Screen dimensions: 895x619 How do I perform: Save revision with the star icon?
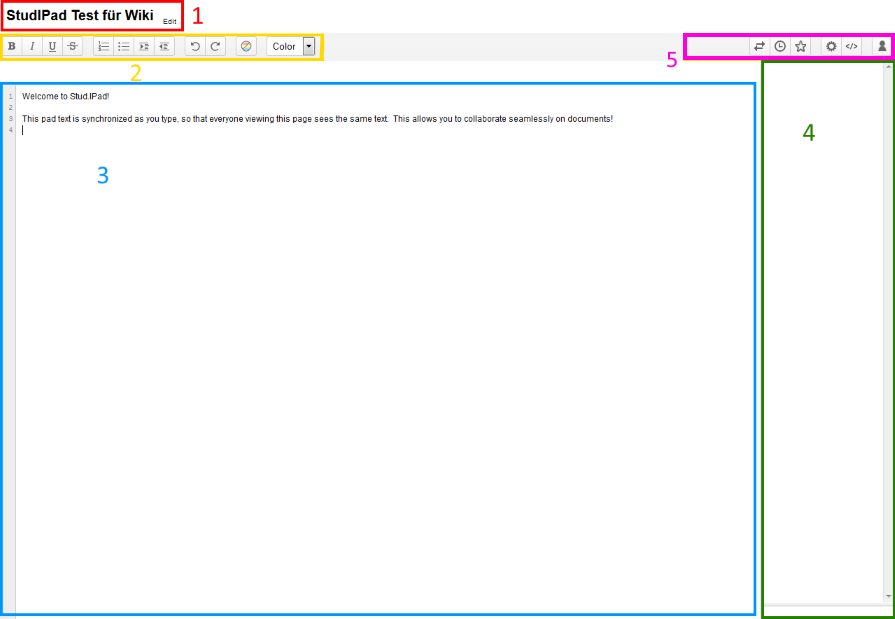click(800, 46)
